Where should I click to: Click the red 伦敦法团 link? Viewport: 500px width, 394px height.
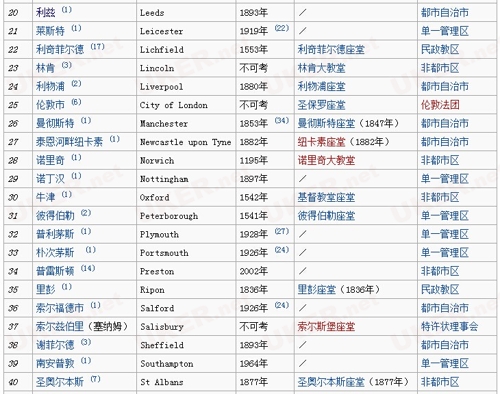click(x=440, y=105)
